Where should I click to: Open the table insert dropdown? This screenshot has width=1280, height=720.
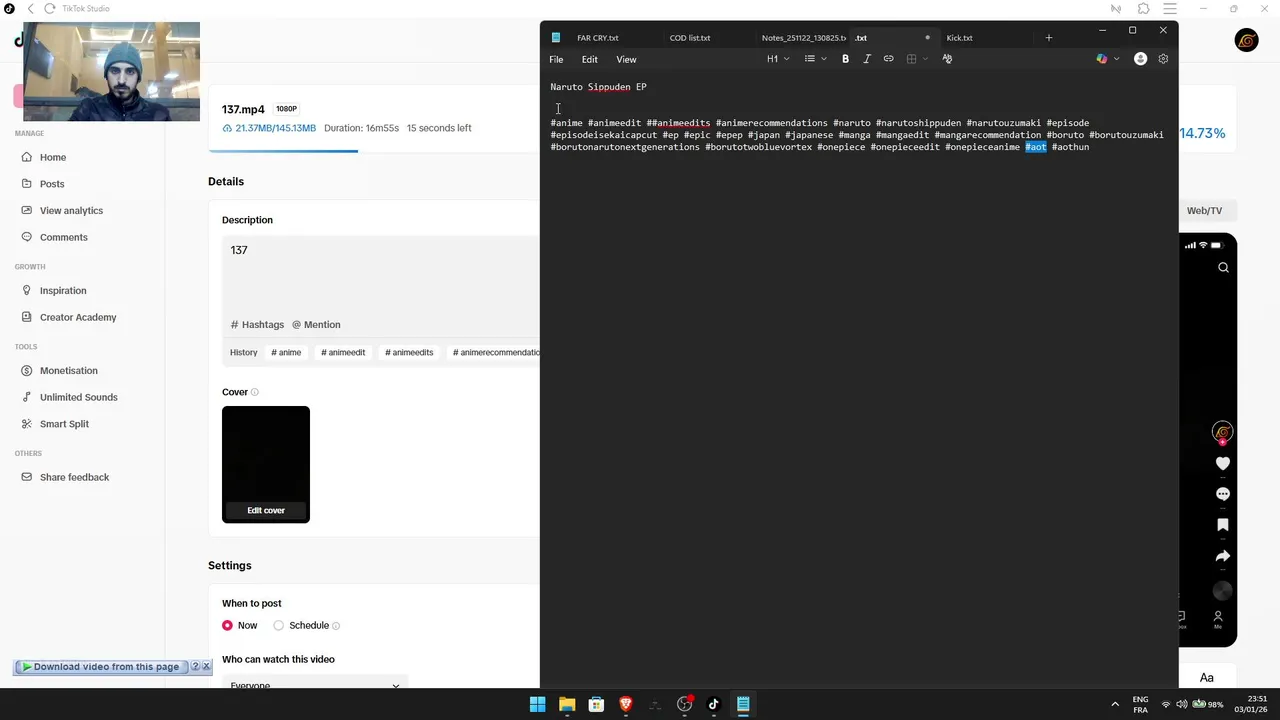tap(917, 59)
